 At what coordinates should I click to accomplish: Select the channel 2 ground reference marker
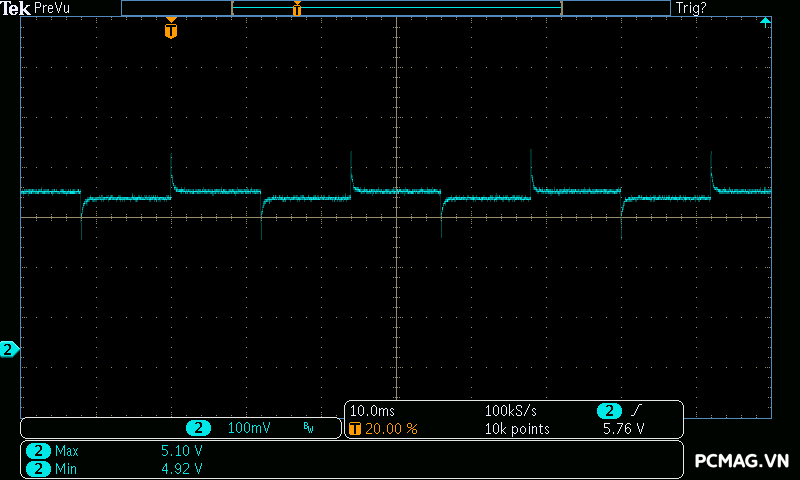point(9,349)
